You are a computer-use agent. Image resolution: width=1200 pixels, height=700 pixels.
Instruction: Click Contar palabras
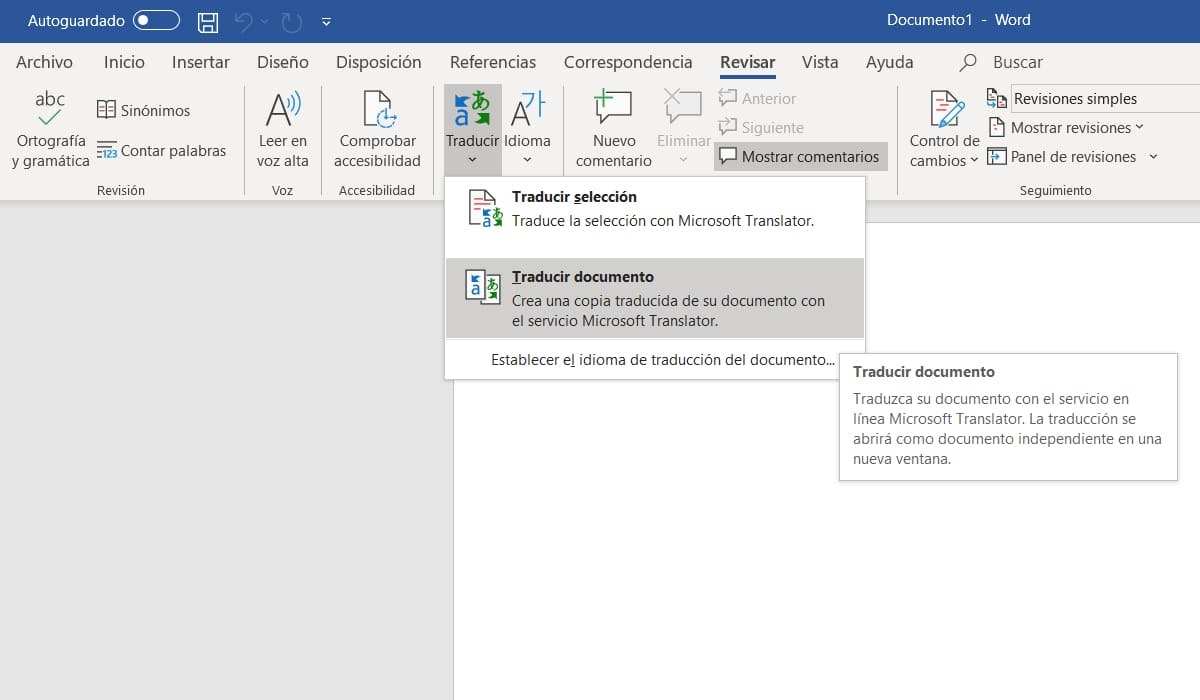(x=161, y=151)
